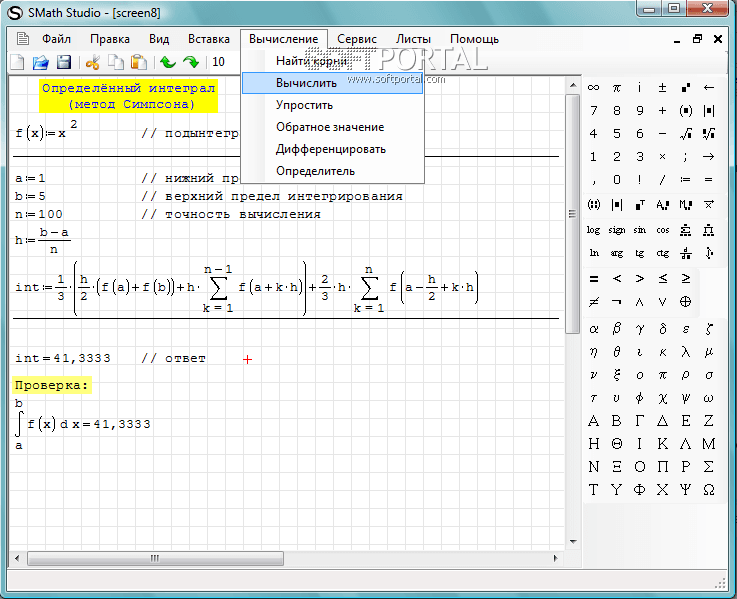Insert the right arrow → symbol

click(x=709, y=157)
